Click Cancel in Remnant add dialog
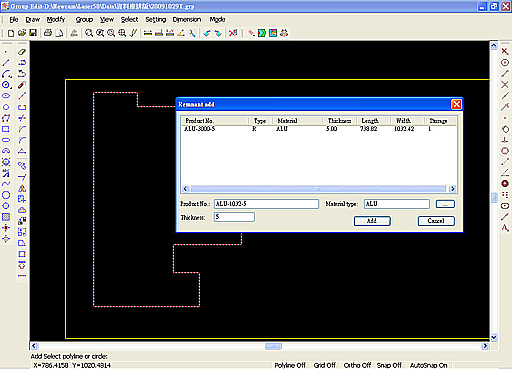Image resolution: width=512 pixels, height=369 pixels. pyautogui.click(x=436, y=221)
